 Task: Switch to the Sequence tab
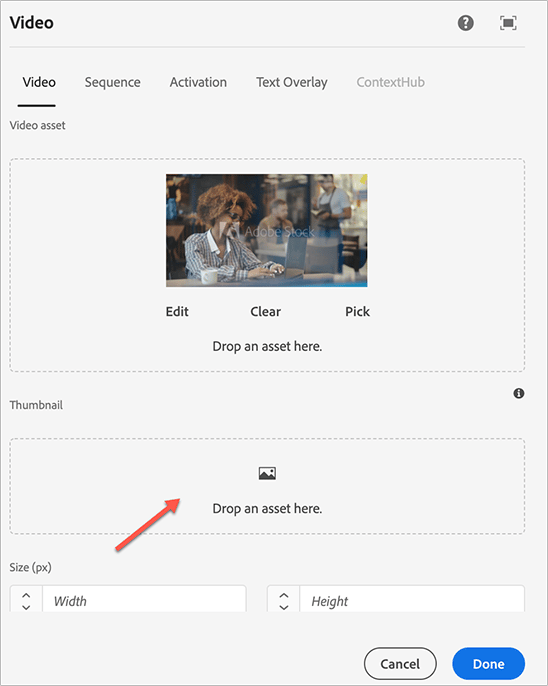(112, 82)
